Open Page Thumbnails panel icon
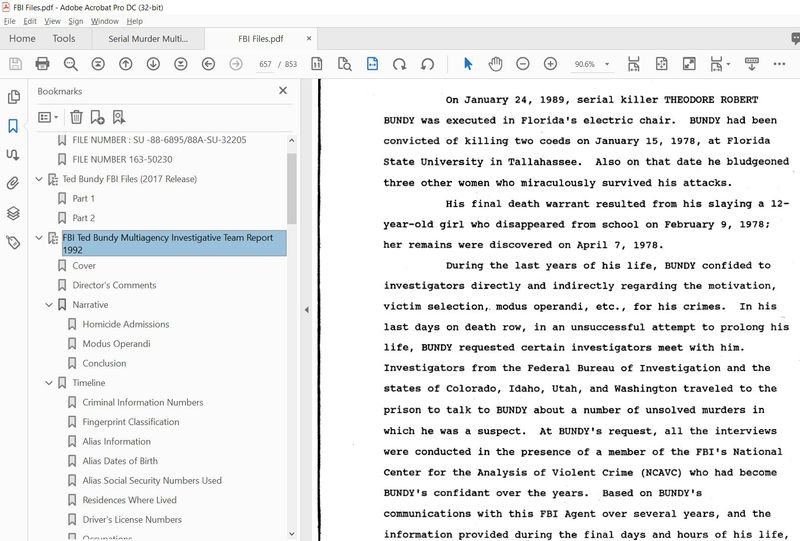Image resolution: width=800 pixels, height=541 pixels. tap(14, 97)
